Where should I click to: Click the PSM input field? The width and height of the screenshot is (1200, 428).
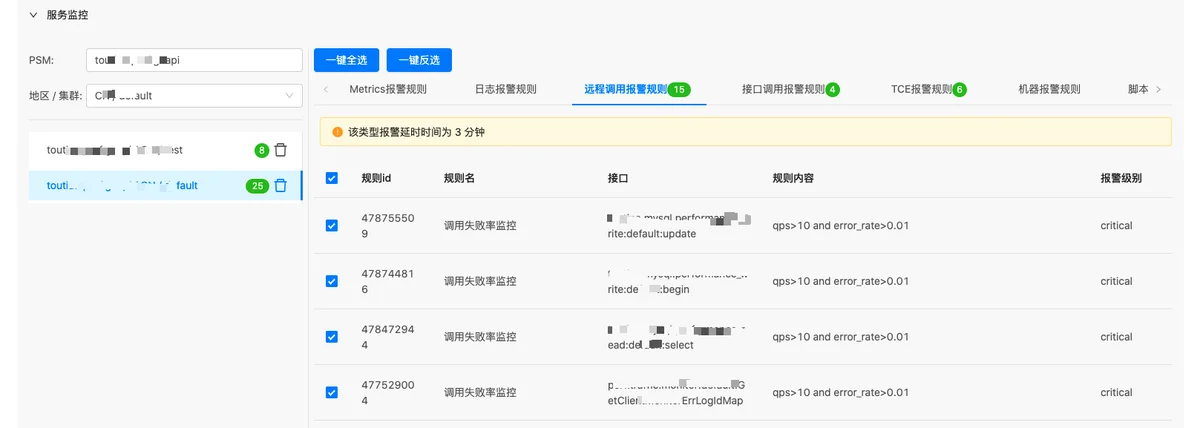coord(194,60)
